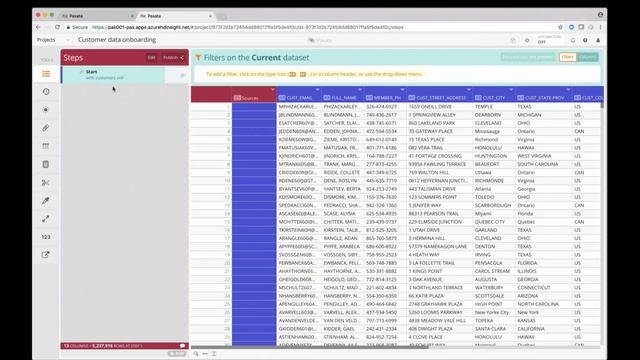Open the columns table tool in sidebar
The width and height of the screenshot is (640, 360).
click(x=46, y=146)
